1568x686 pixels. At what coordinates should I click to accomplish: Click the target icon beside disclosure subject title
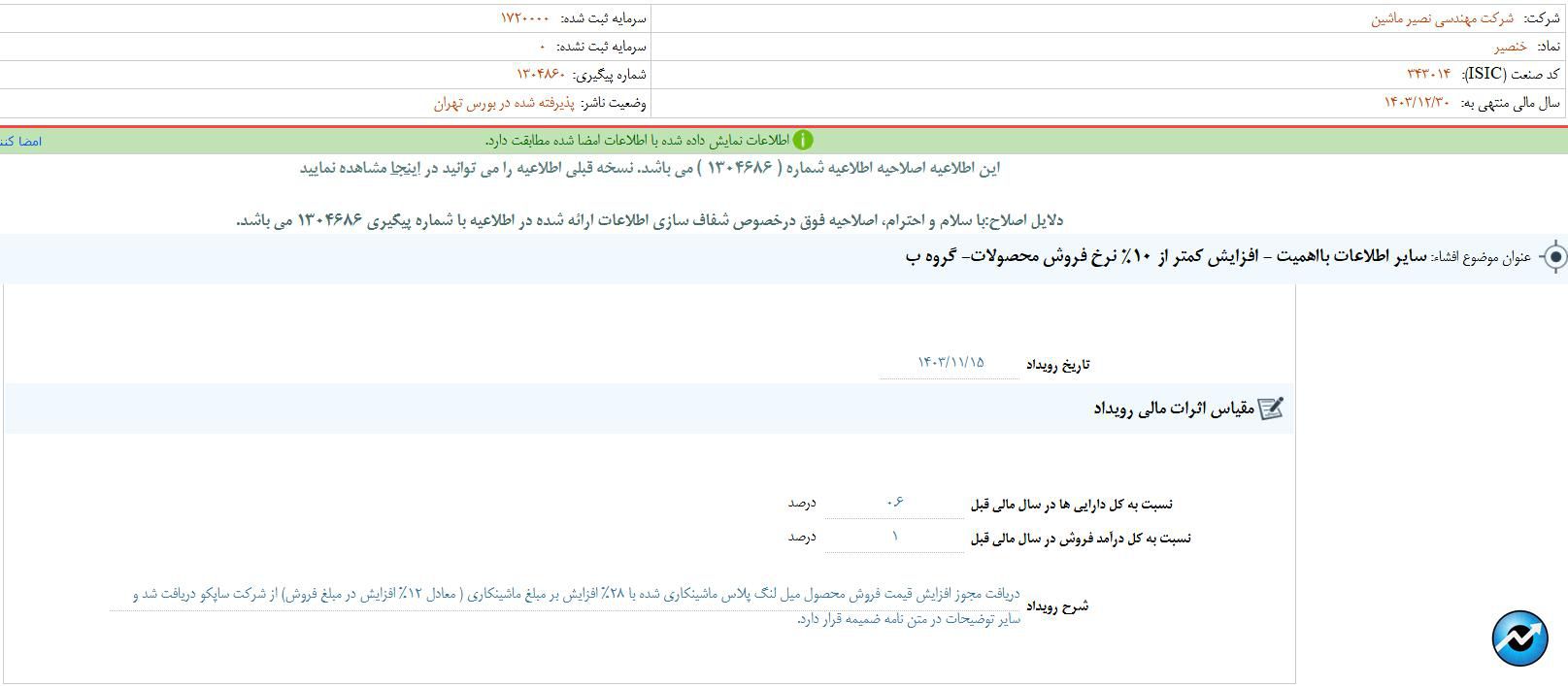[1554, 257]
